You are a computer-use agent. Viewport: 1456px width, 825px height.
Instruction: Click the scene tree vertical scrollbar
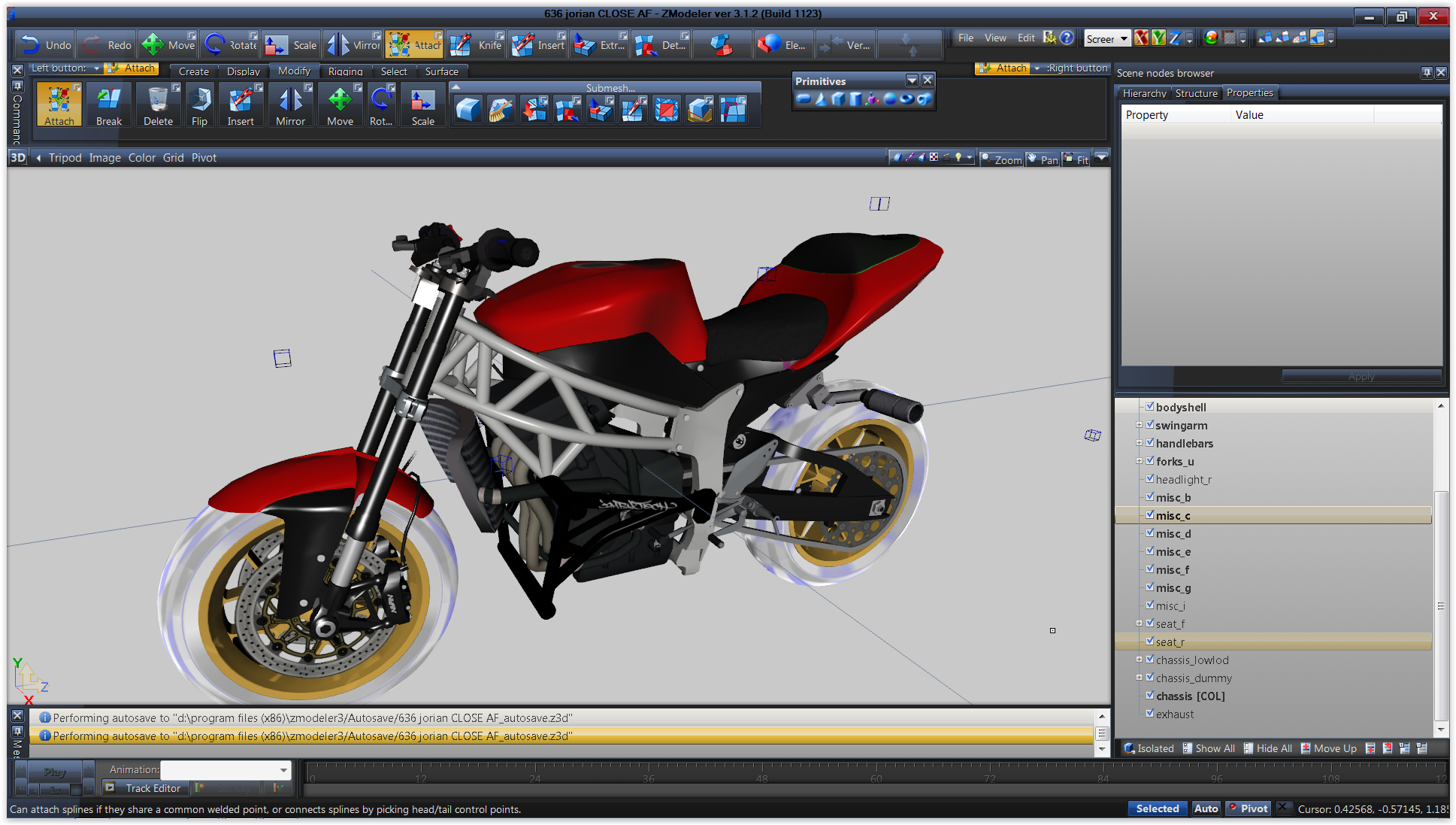click(x=1441, y=605)
